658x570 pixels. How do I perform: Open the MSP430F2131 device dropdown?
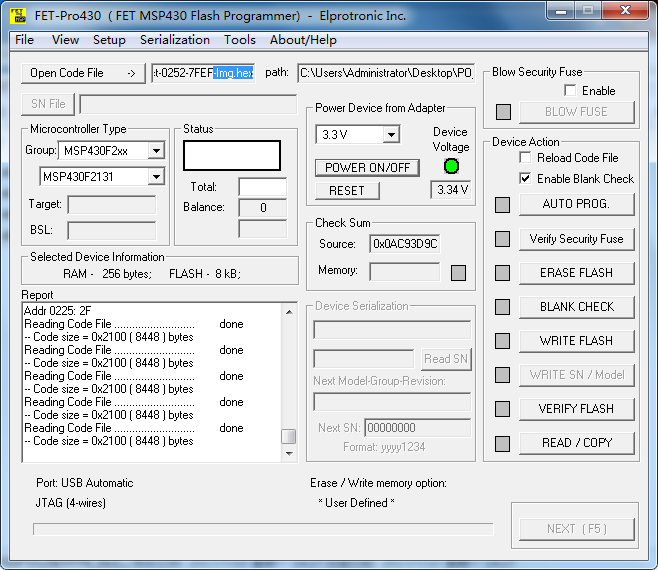point(157,177)
